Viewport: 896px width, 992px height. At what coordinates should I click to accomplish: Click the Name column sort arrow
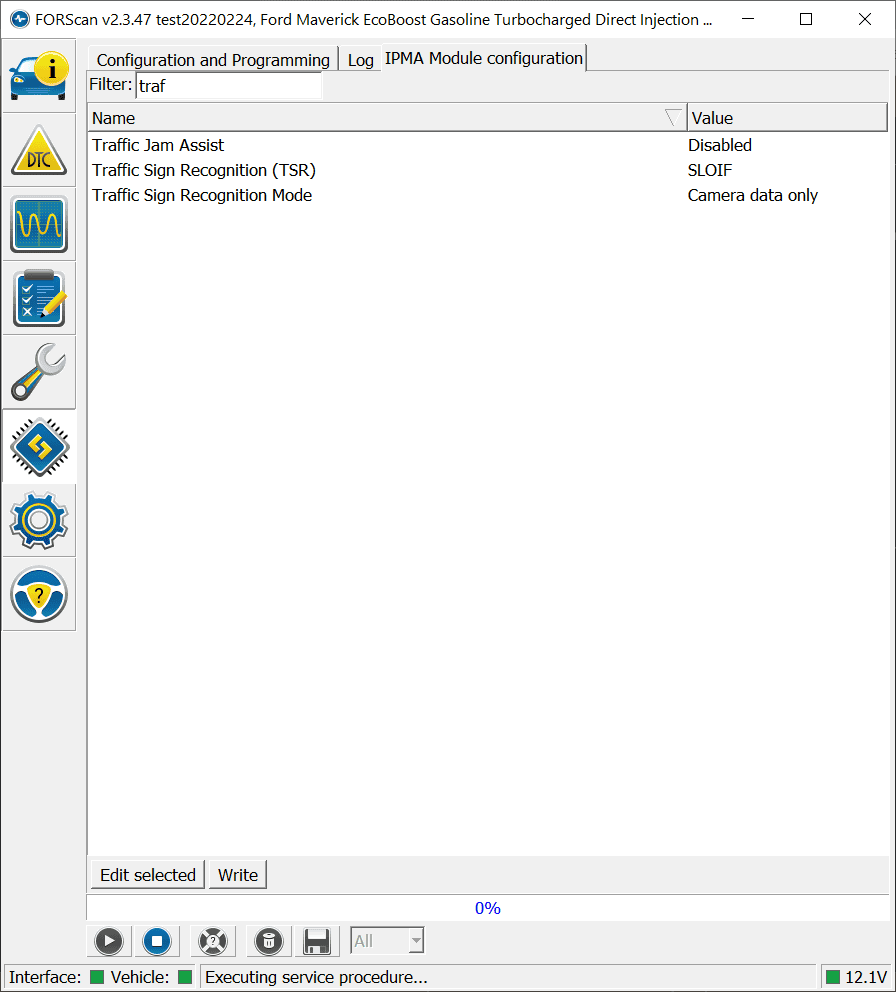673,118
